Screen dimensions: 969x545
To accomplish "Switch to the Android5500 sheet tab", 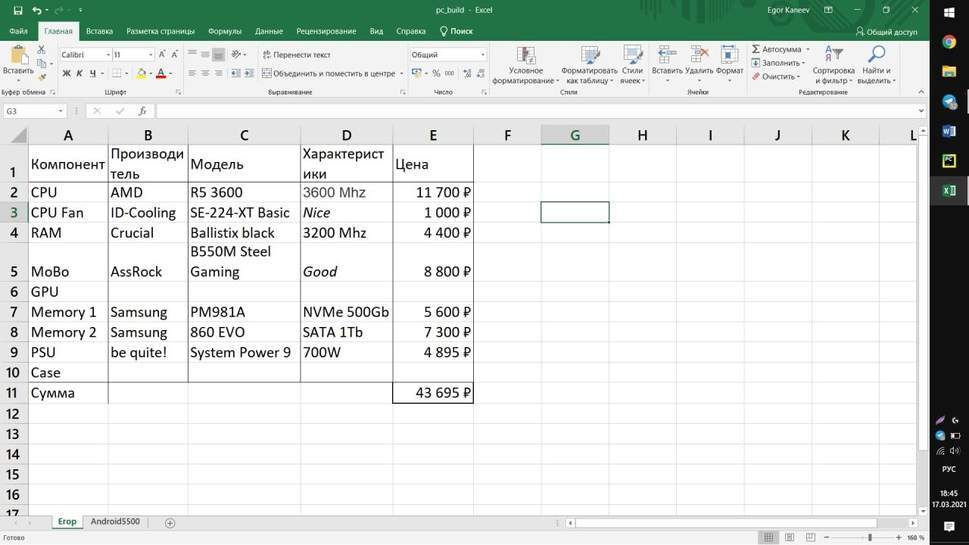I will click(115, 522).
